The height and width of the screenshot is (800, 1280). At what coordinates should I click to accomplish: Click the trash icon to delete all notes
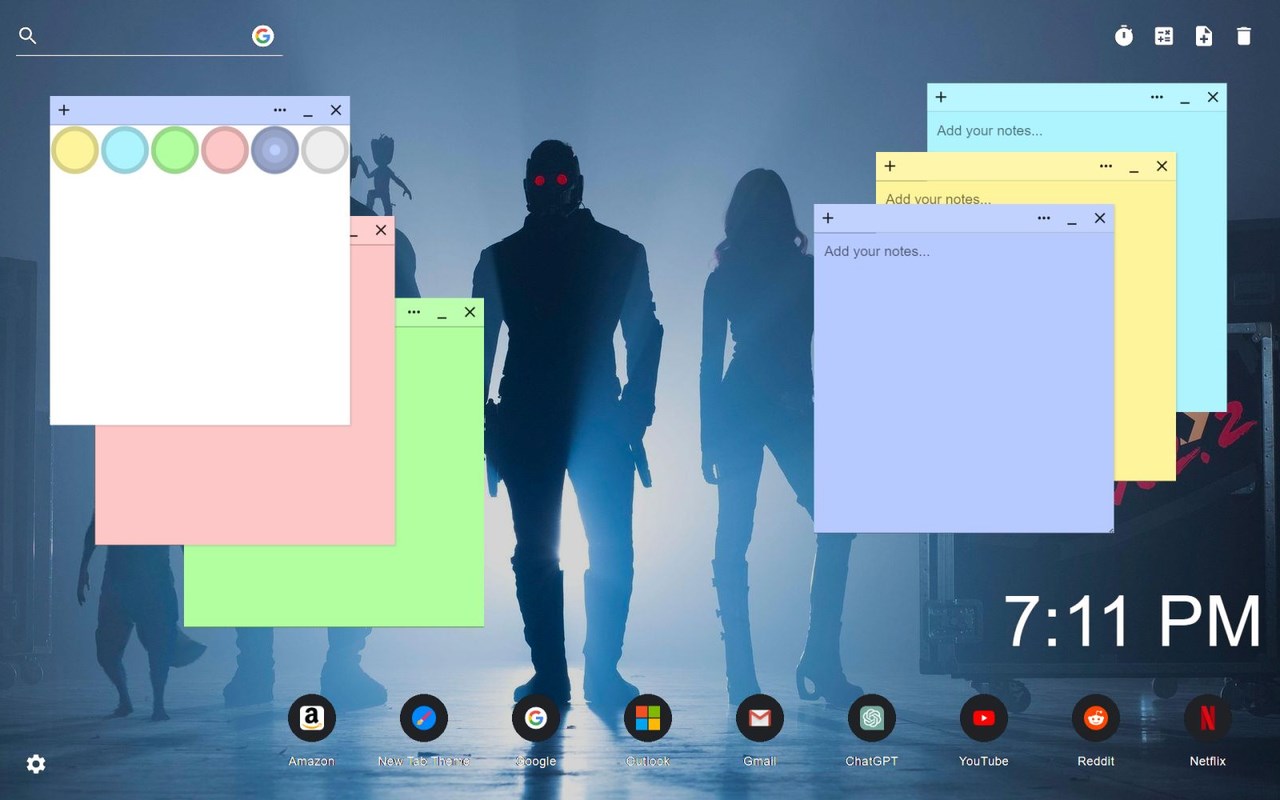[x=1244, y=36]
